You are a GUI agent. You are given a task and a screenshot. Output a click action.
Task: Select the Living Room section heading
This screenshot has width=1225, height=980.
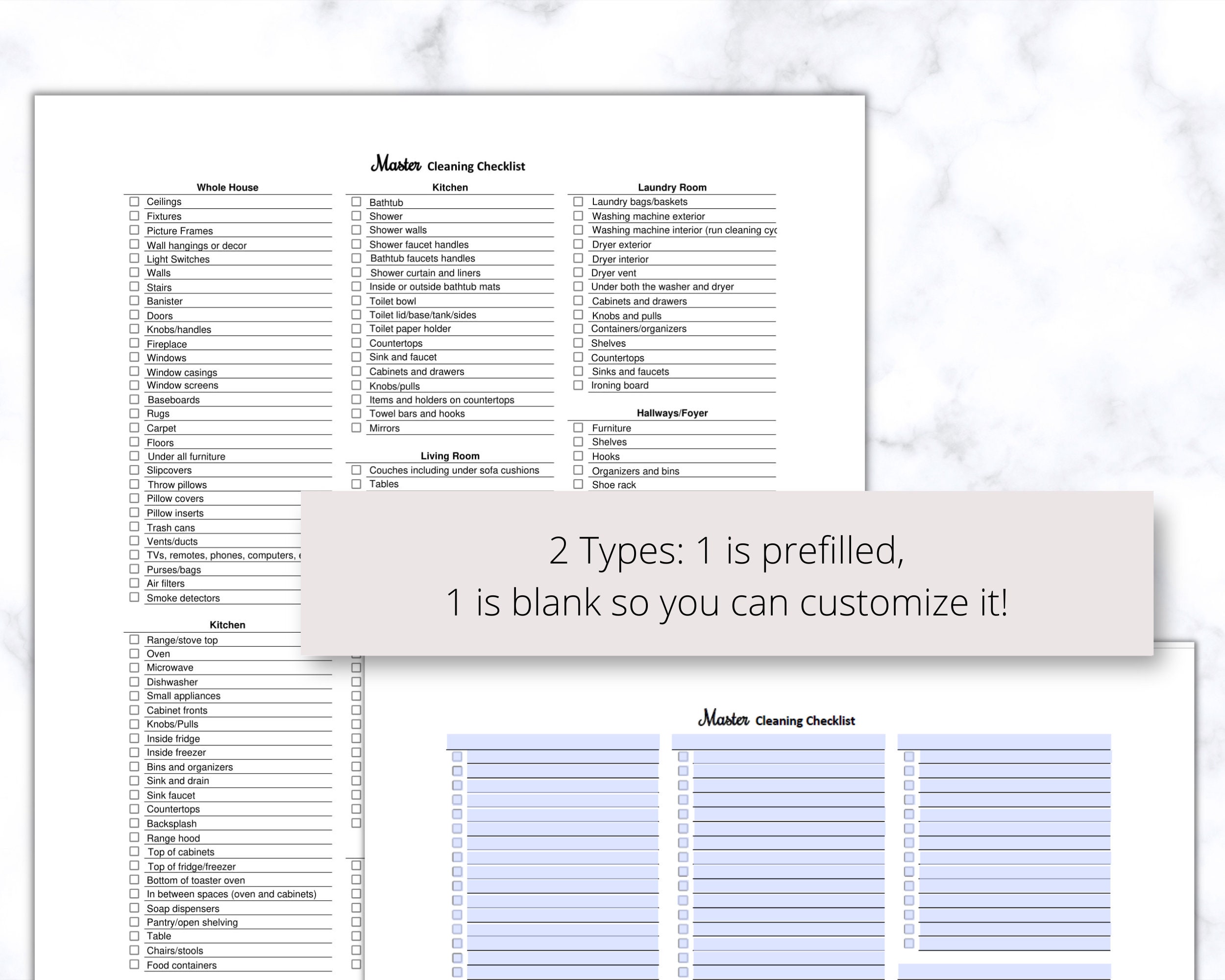(x=450, y=456)
